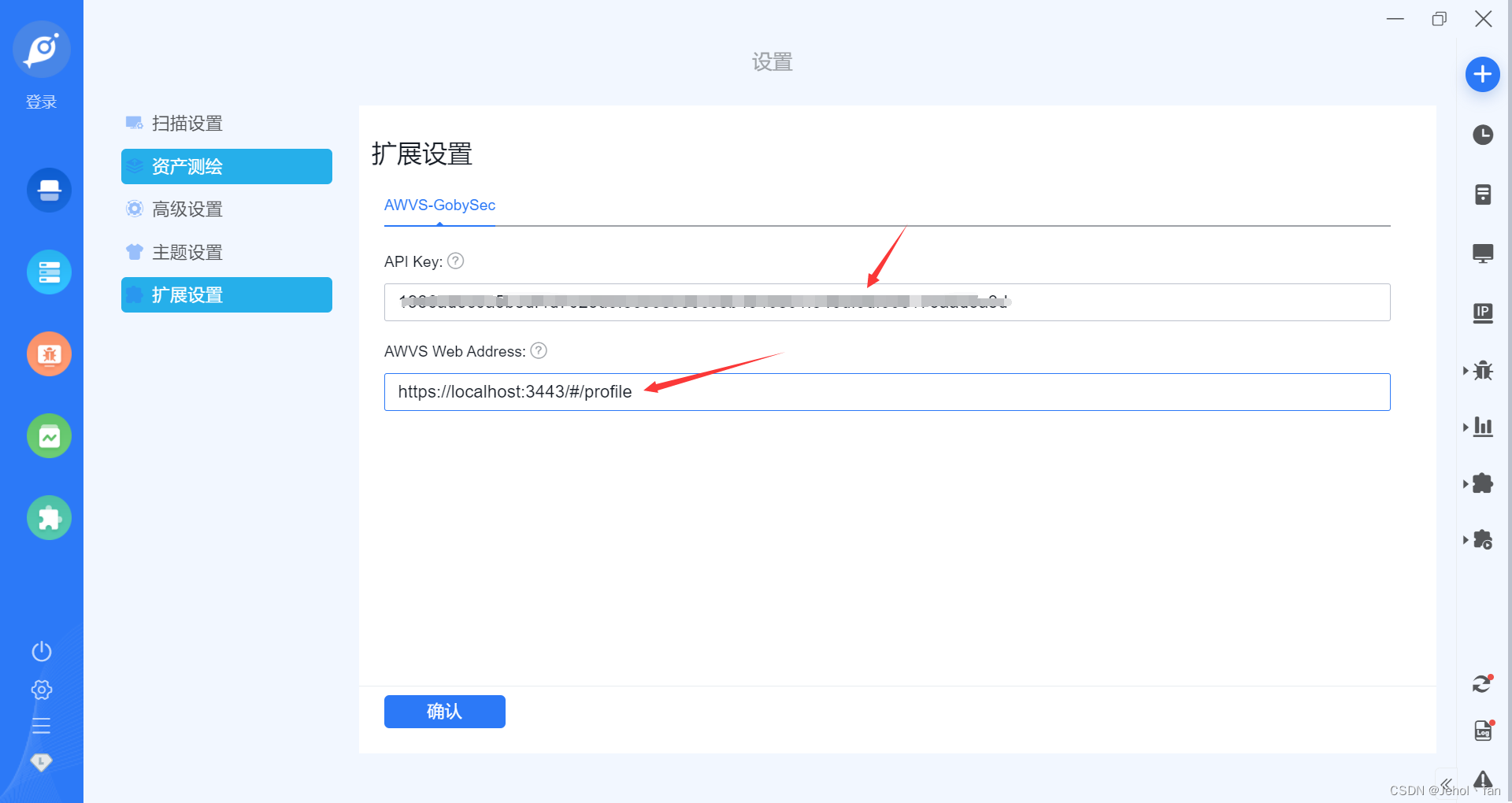Screen dimensions: 1512x803
Task: Click the AWVS Web Address help icon
Action: (x=539, y=350)
